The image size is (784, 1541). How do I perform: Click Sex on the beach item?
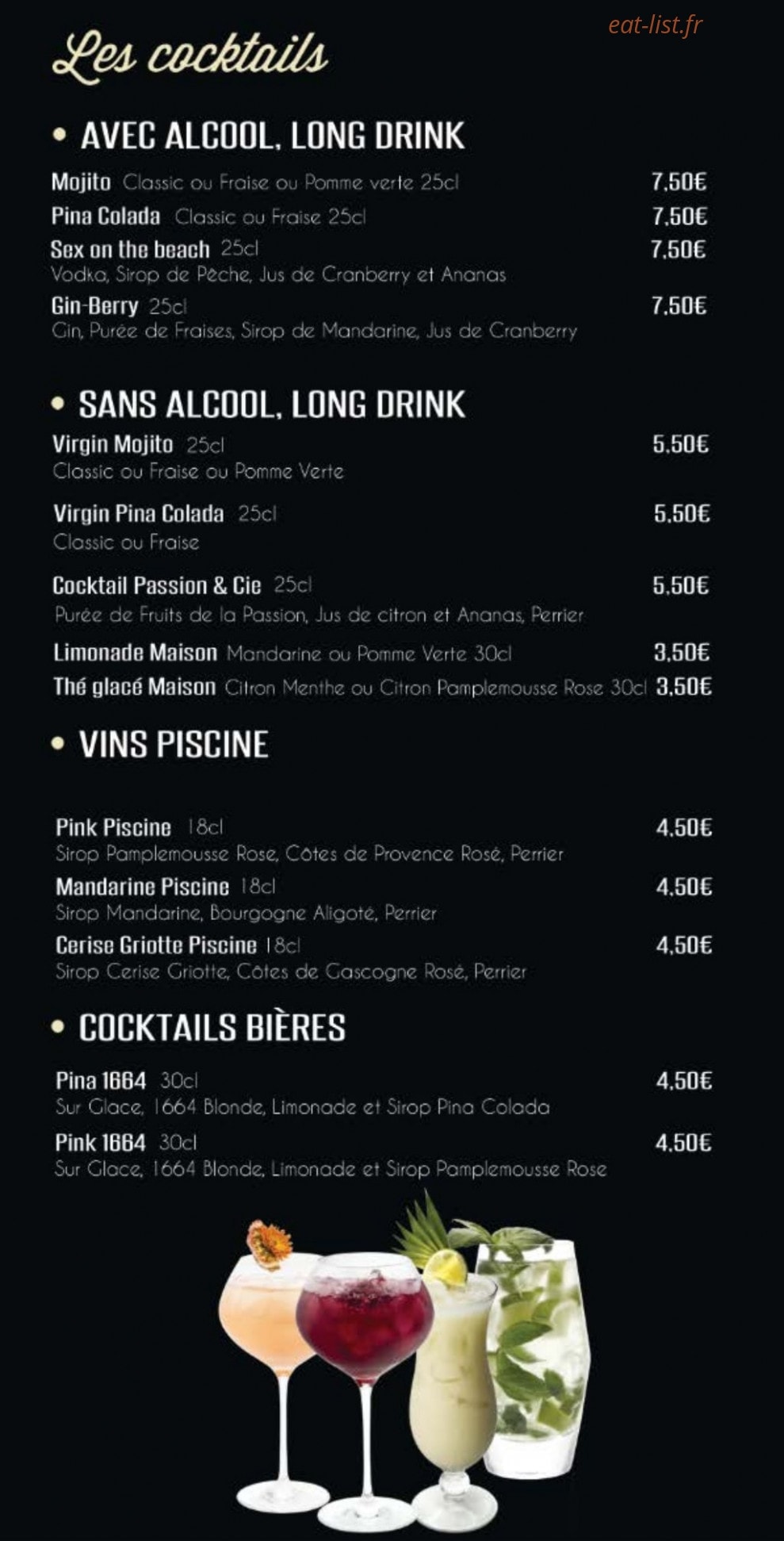pyautogui.click(x=130, y=249)
